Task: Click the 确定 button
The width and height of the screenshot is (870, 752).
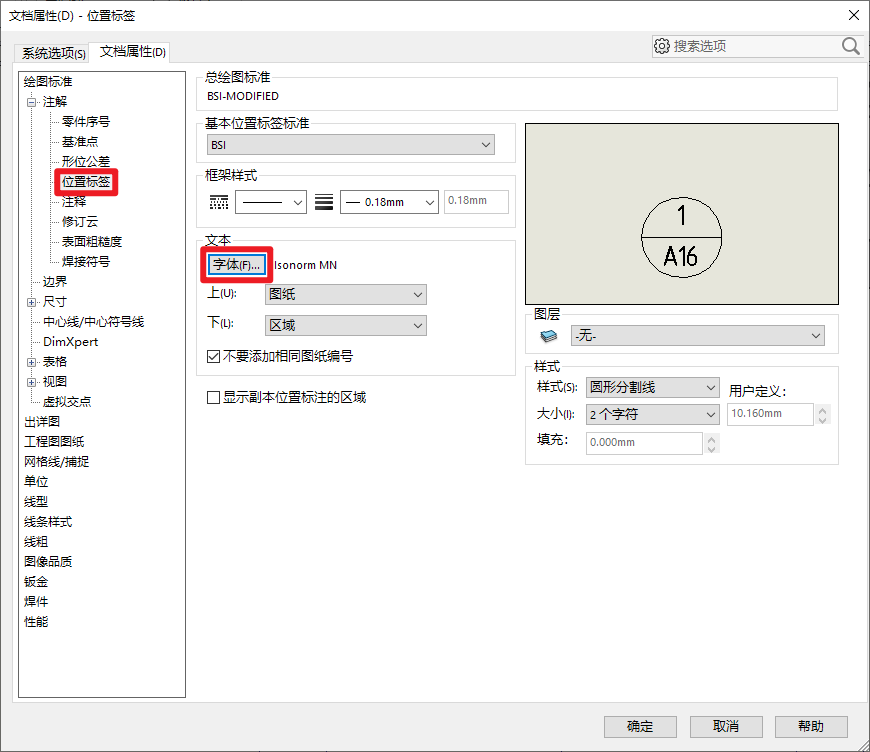Action: point(640,726)
